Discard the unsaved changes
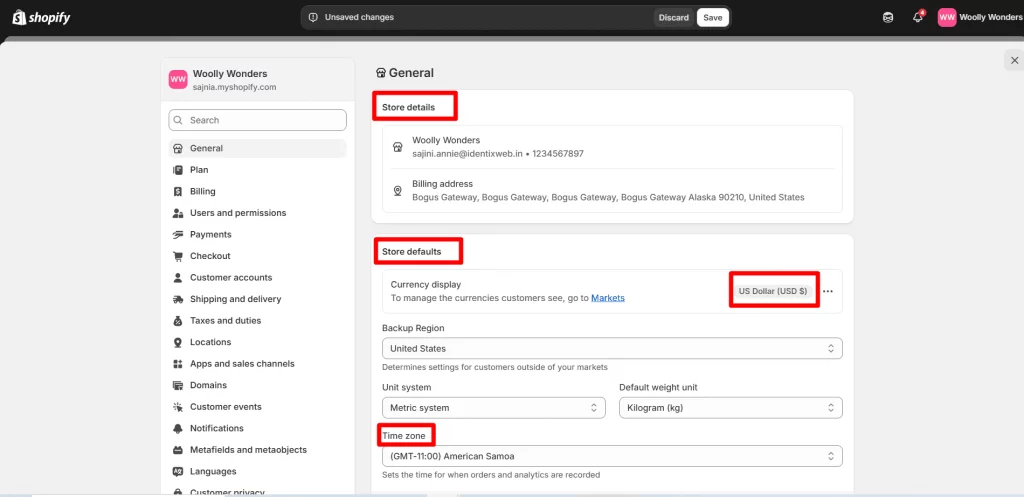The height and width of the screenshot is (497, 1024). (673, 18)
